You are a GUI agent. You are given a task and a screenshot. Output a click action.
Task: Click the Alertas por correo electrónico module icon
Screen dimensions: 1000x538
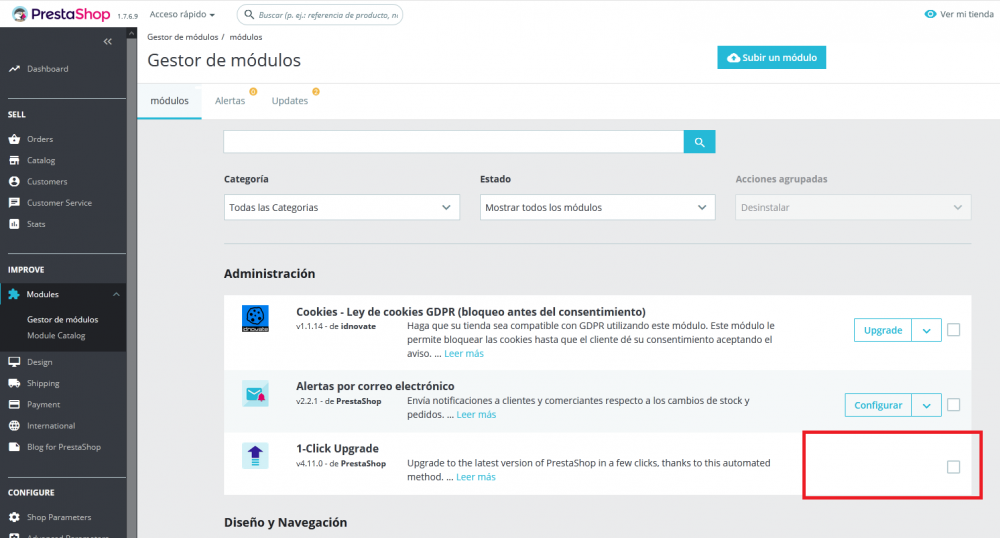(x=255, y=394)
